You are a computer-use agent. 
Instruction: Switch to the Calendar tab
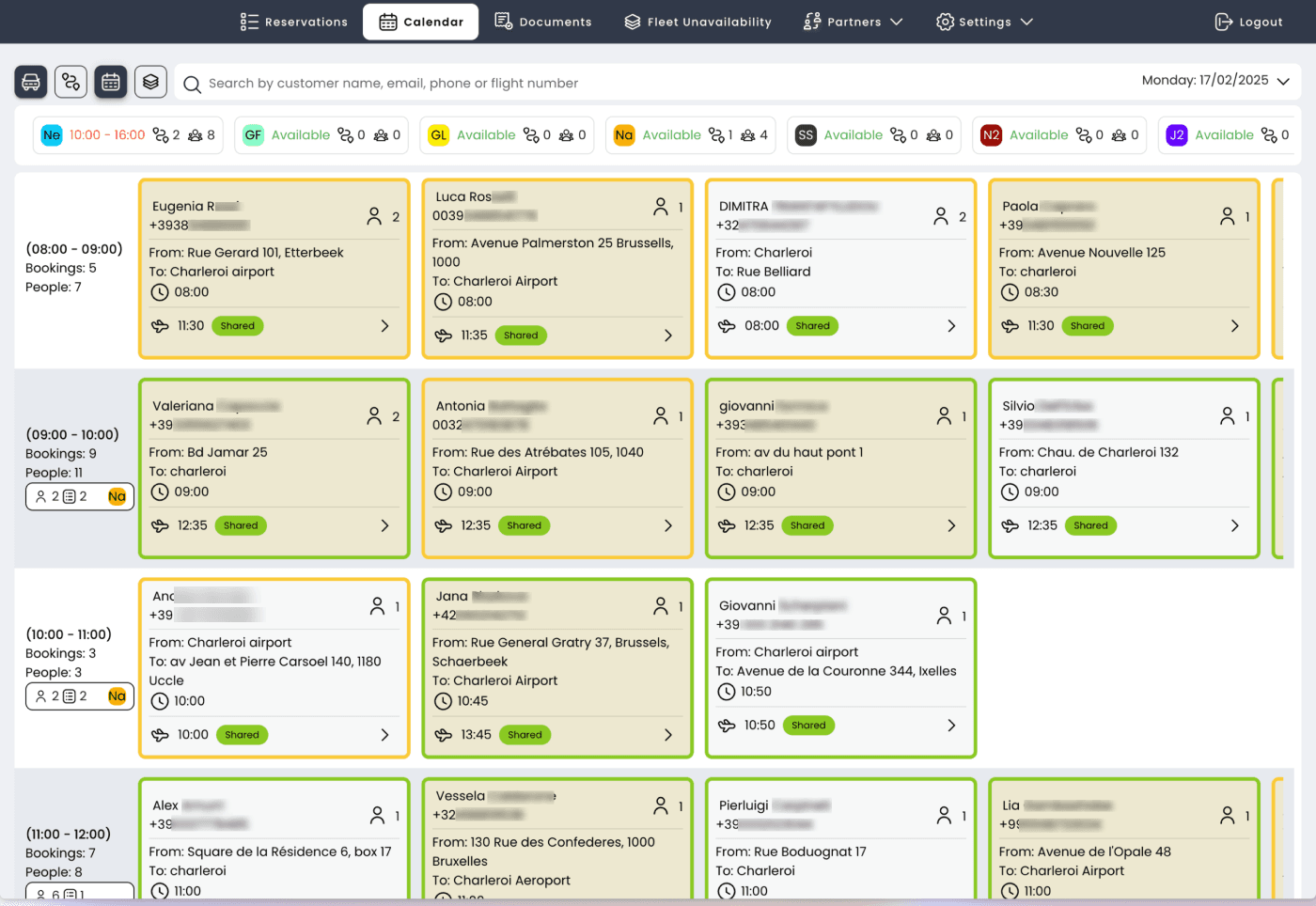pyautogui.click(x=421, y=22)
